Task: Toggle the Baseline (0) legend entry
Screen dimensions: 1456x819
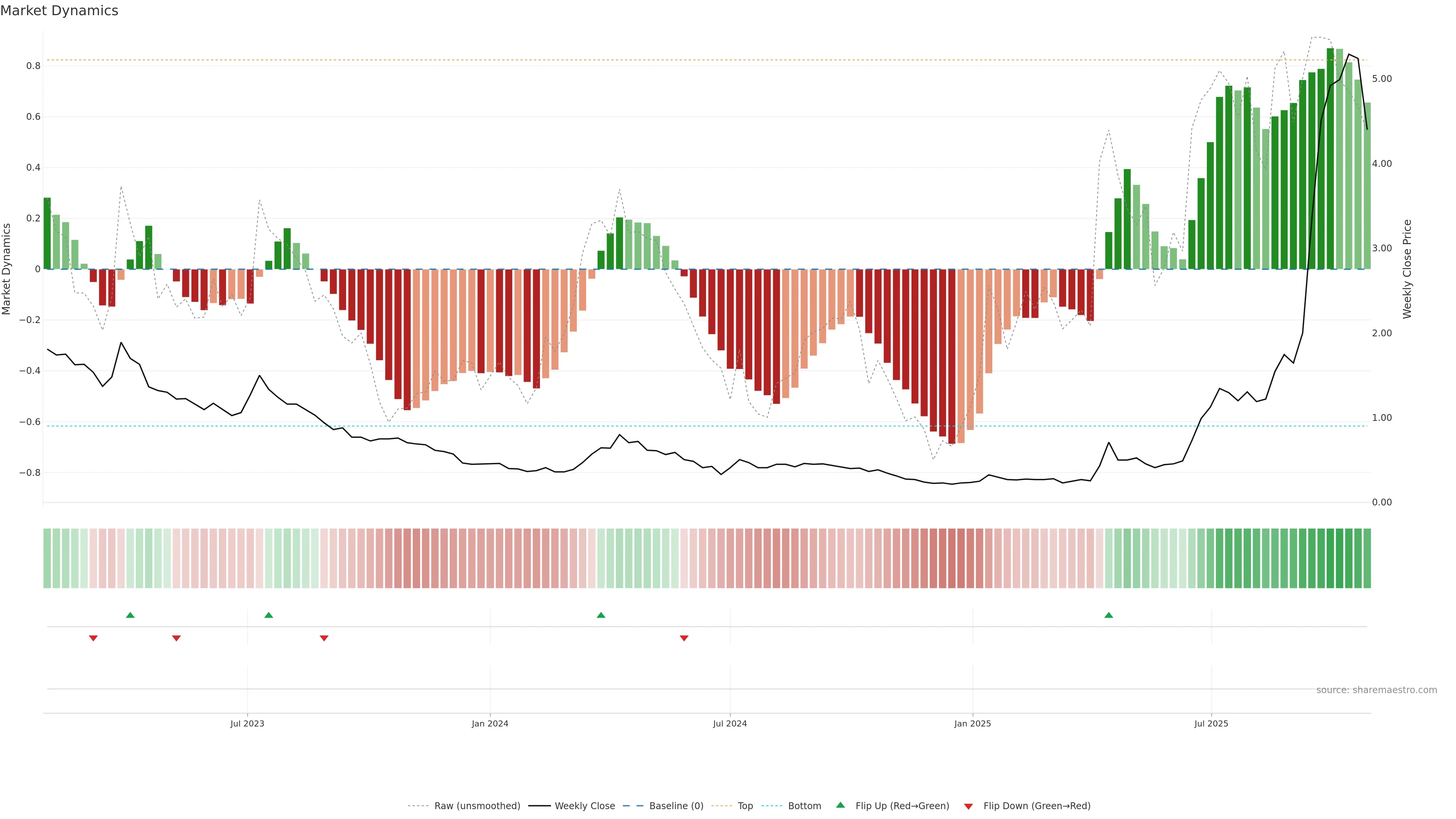Action: (676, 806)
